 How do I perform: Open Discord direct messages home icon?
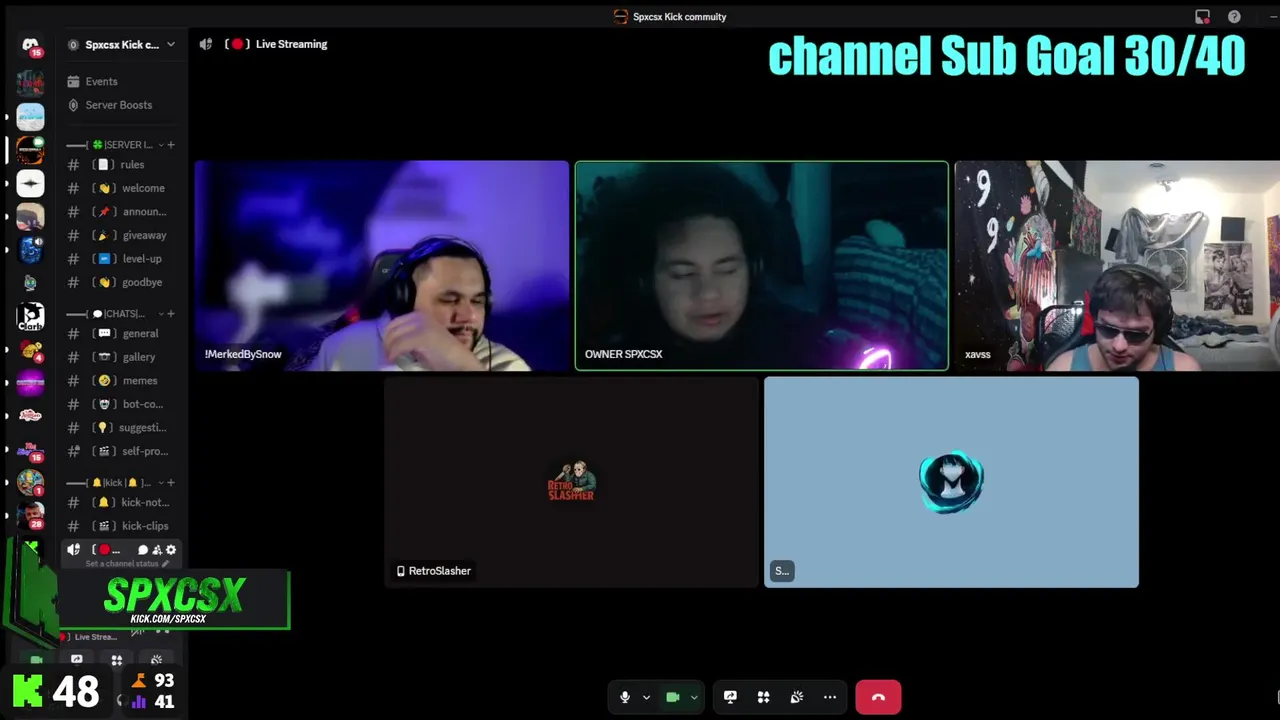point(30,46)
